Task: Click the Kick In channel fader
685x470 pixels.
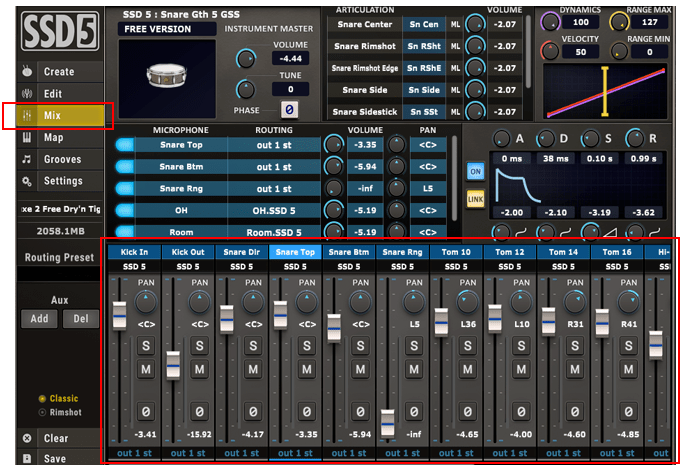Action: point(120,315)
